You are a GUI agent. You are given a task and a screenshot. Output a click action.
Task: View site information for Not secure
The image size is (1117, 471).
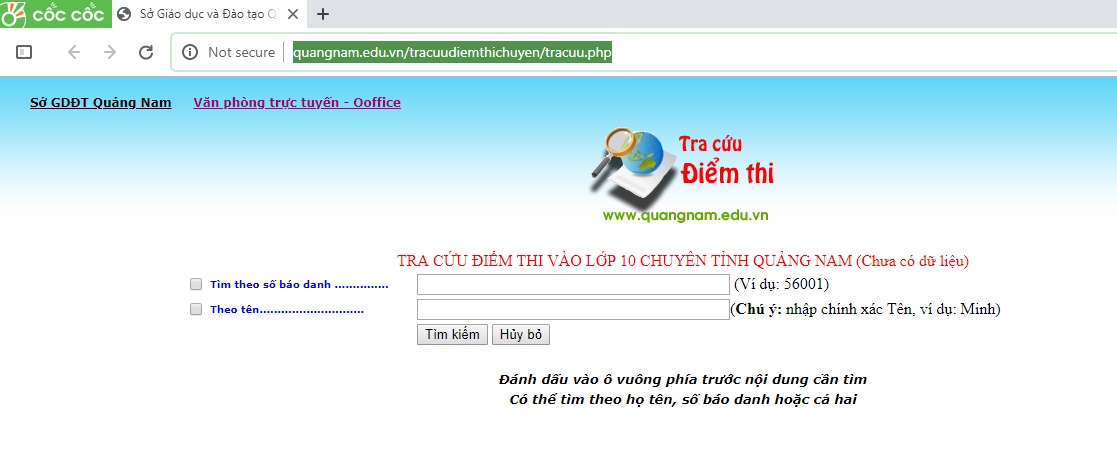229,52
